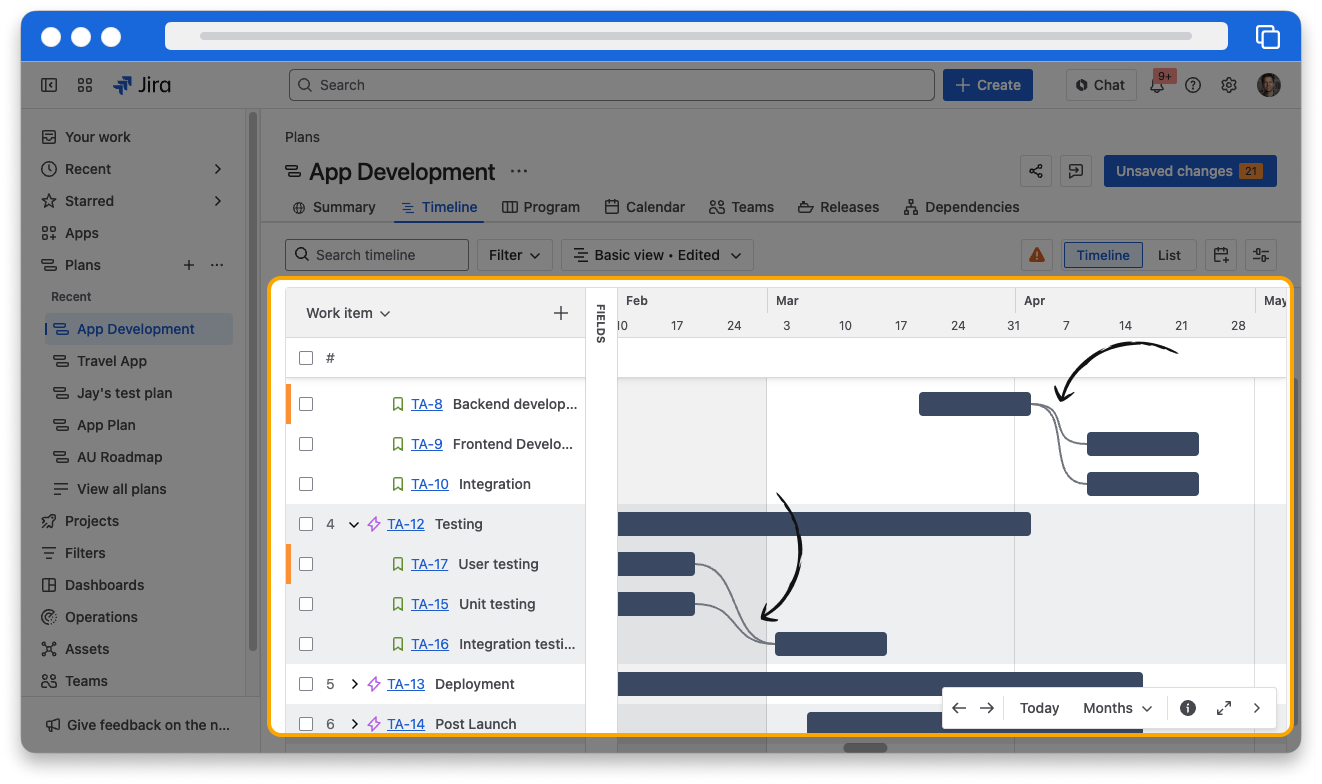Open the Chat button
Screen dimensions: 1322x784
[1100, 85]
